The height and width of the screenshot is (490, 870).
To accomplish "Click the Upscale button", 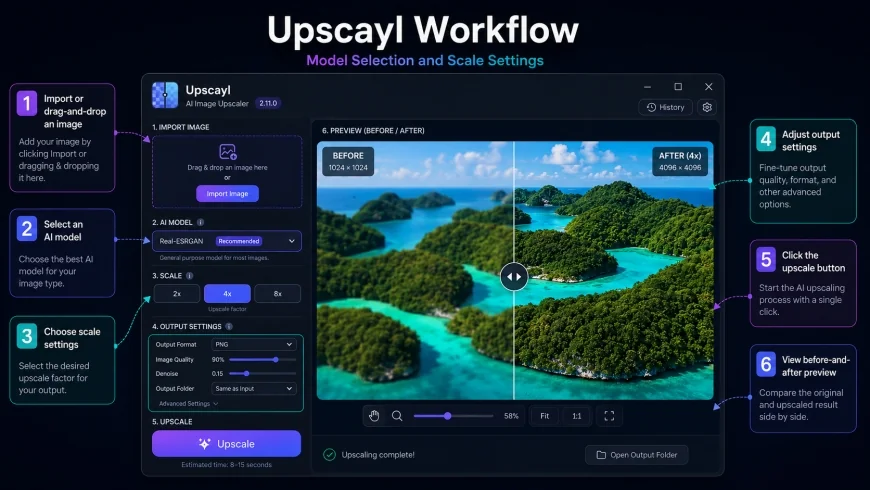I will 226,444.
